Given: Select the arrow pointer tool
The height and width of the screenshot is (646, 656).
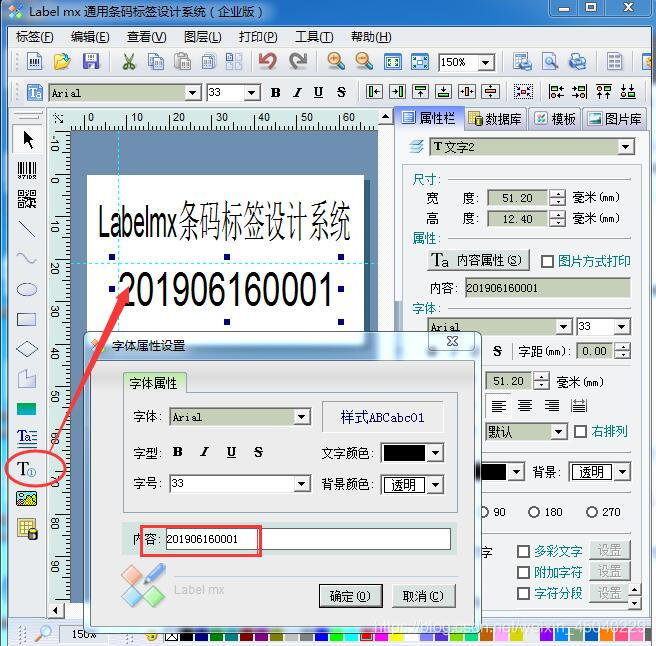Looking at the screenshot, I should pos(27,140).
